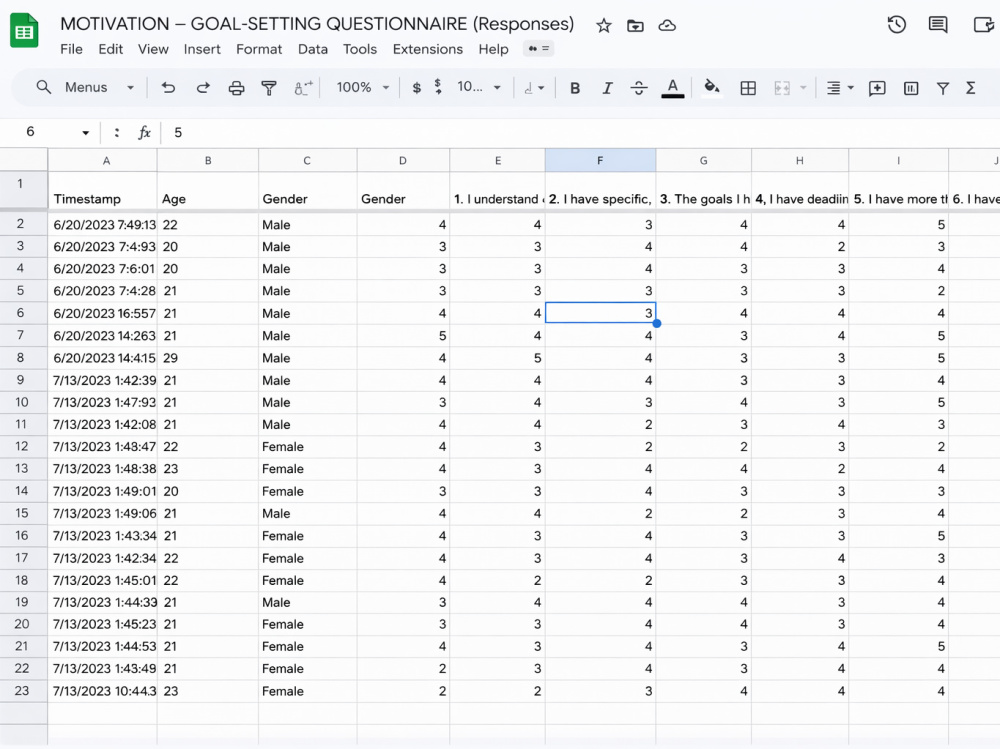
Task: Expand the merge cells dropdown arrow
Action: point(804,88)
